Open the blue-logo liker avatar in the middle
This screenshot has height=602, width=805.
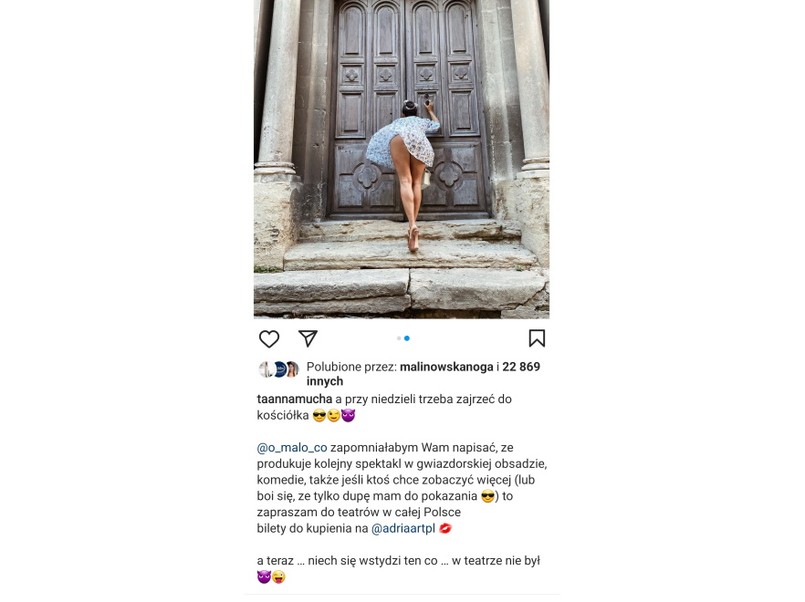click(280, 370)
